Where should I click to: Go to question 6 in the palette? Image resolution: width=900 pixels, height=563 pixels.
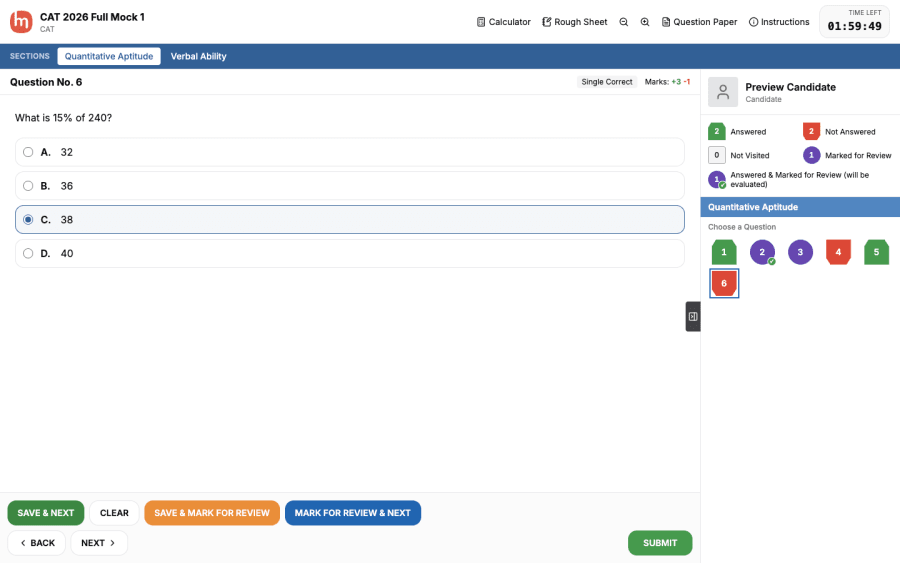(x=724, y=283)
